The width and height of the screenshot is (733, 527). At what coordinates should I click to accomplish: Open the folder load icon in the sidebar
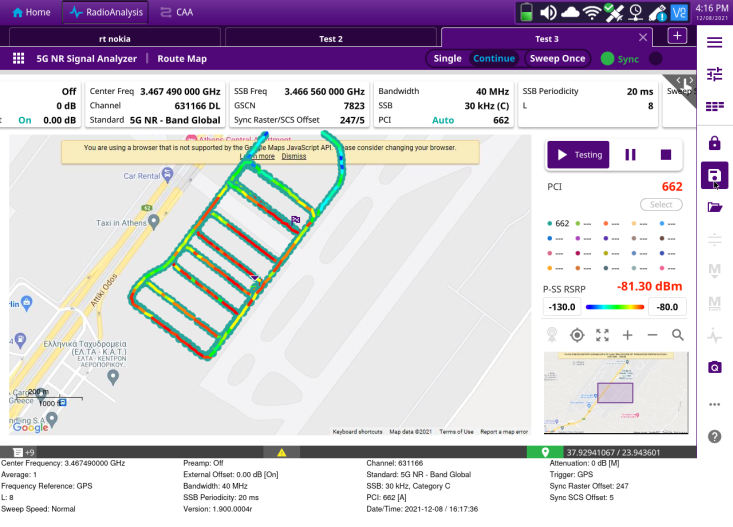[x=714, y=207]
